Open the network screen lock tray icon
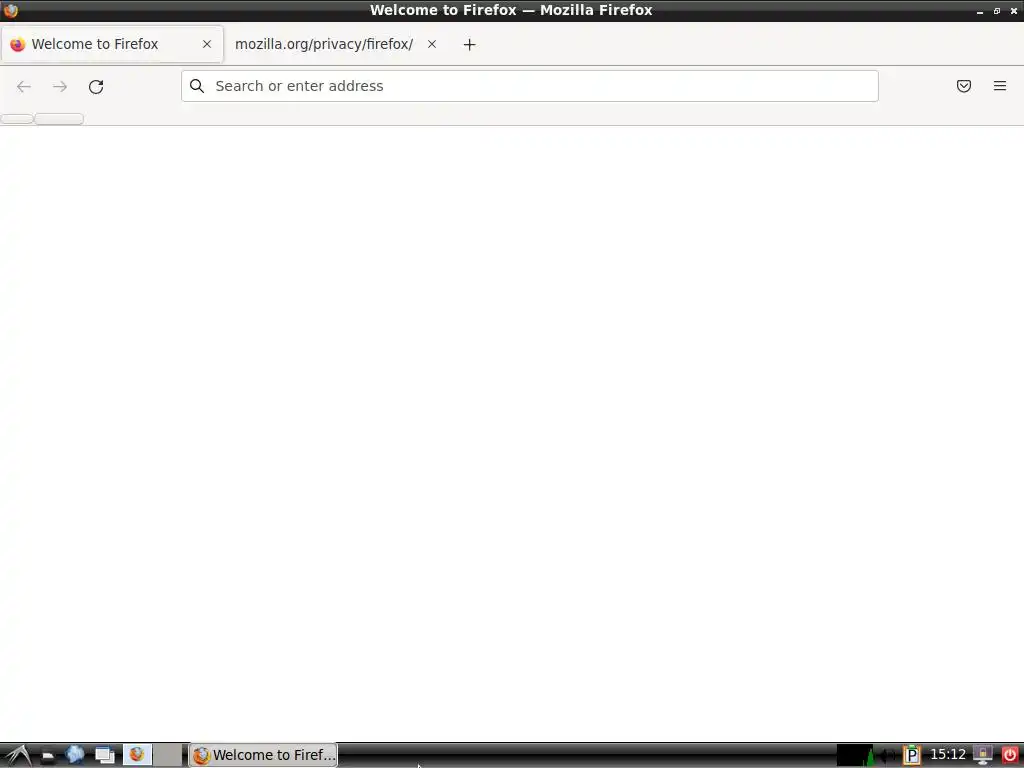Viewport: 1024px width, 768px height. point(983,756)
